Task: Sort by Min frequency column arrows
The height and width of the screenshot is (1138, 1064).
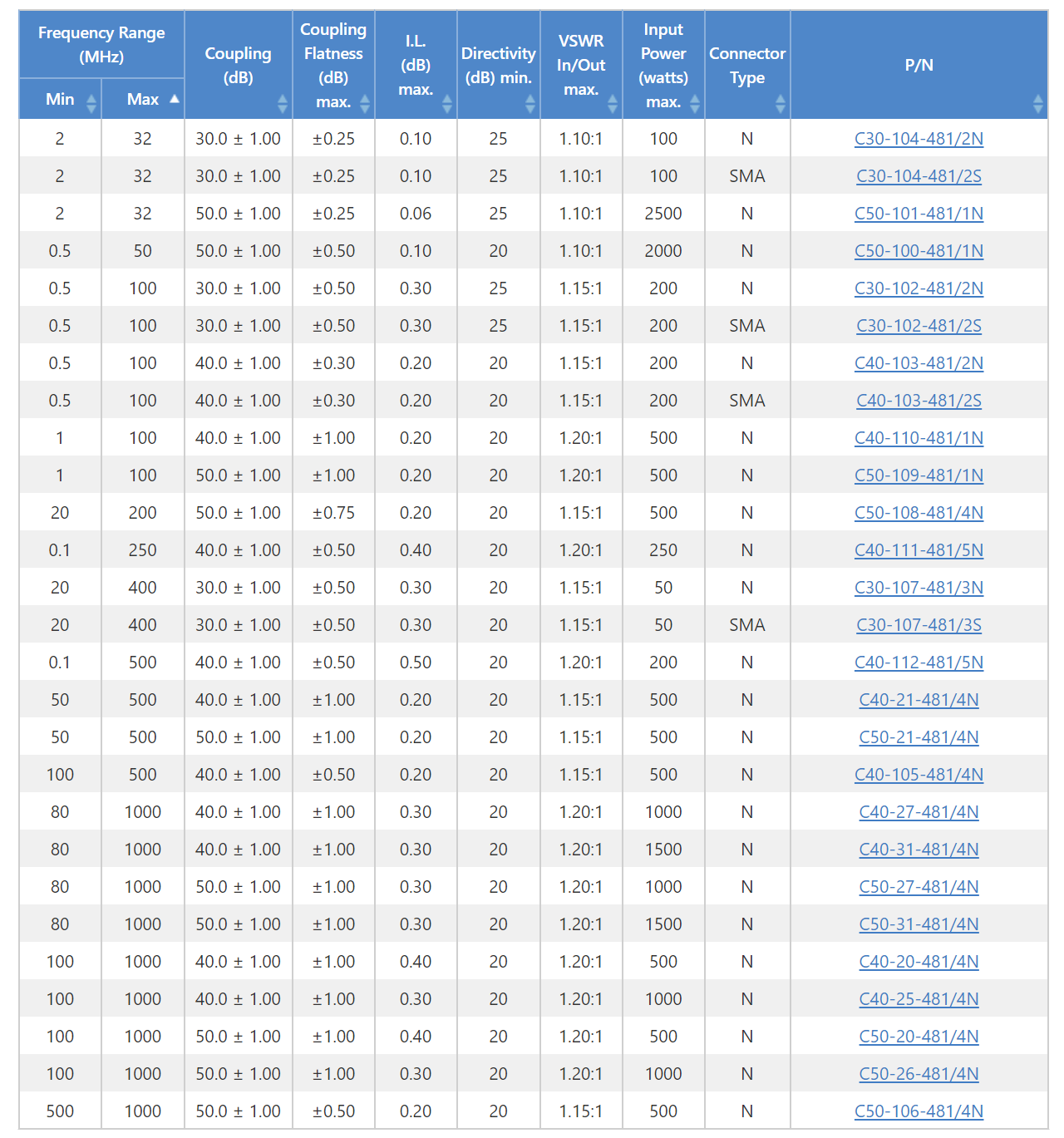Action: [x=91, y=104]
